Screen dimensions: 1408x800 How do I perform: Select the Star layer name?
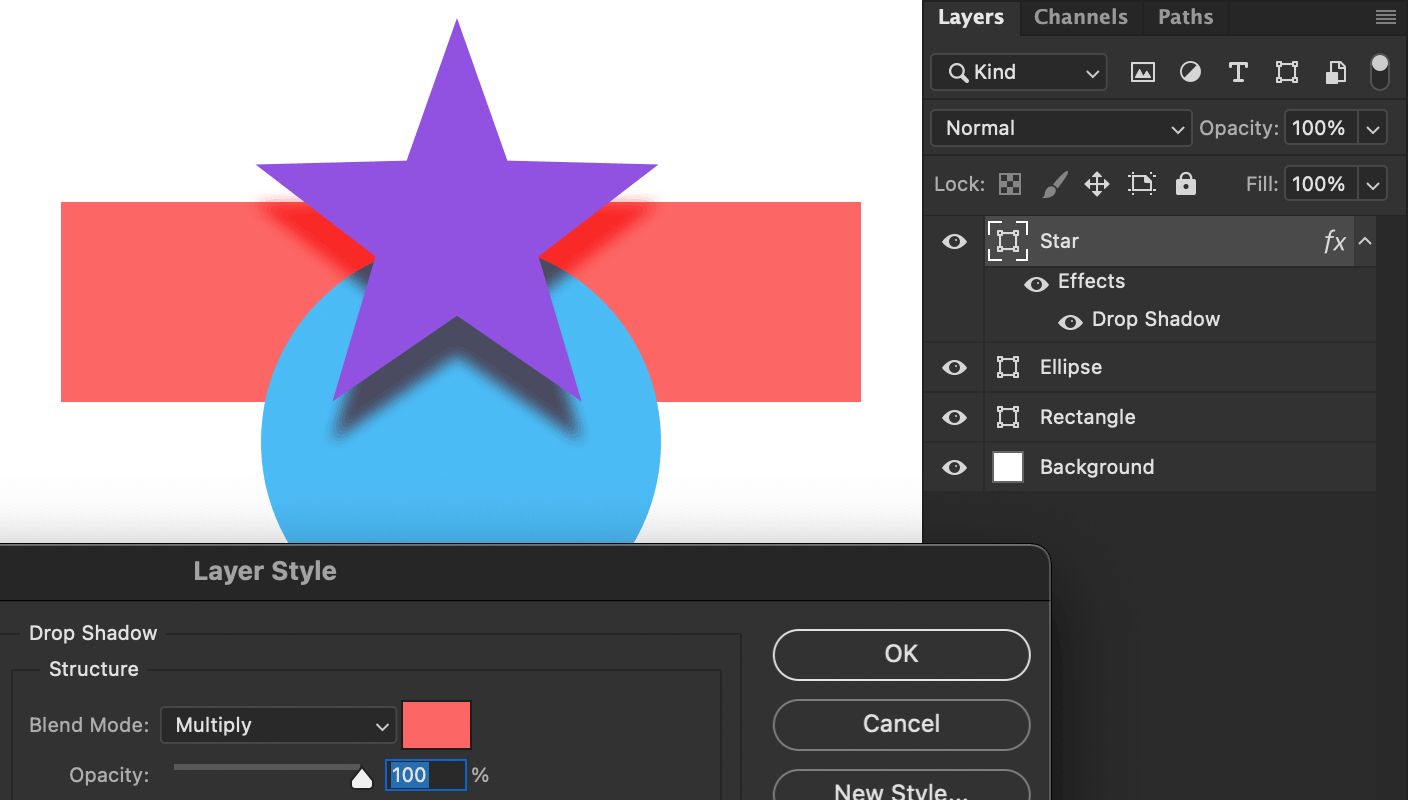pyautogui.click(x=1059, y=241)
